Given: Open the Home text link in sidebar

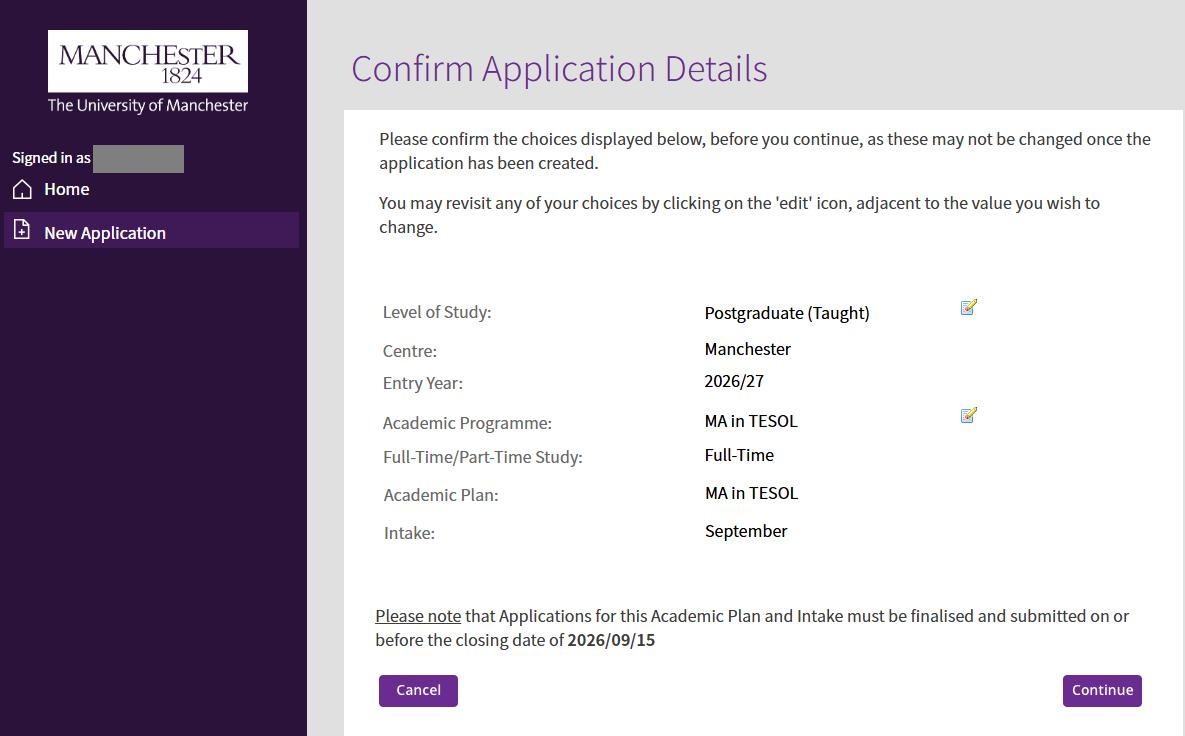Looking at the screenshot, I should pyautogui.click(x=66, y=189).
